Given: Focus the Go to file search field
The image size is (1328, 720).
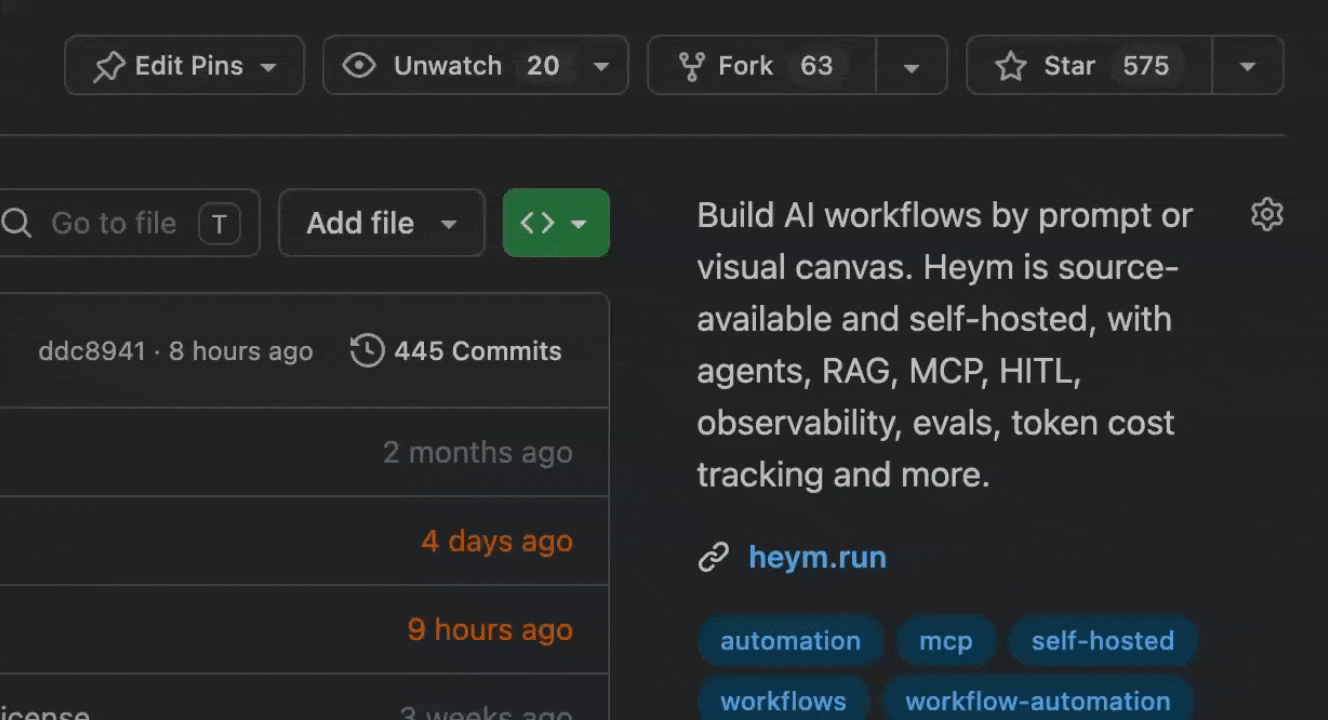Looking at the screenshot, I should [x=130, y=223].
